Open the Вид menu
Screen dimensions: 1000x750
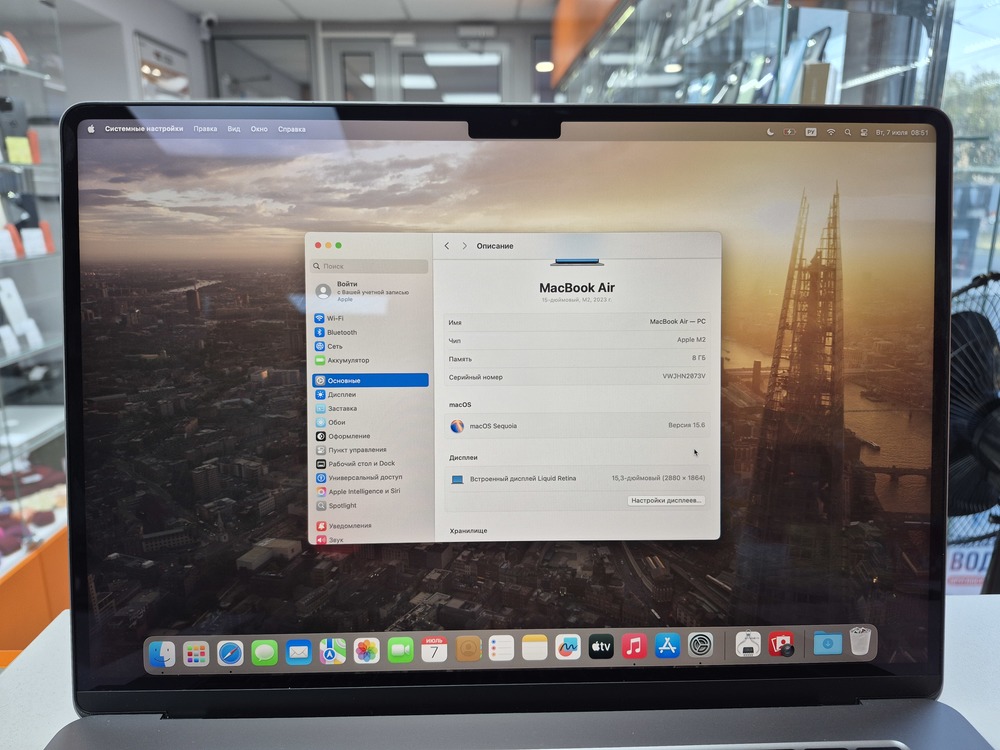tap(234, 129)
